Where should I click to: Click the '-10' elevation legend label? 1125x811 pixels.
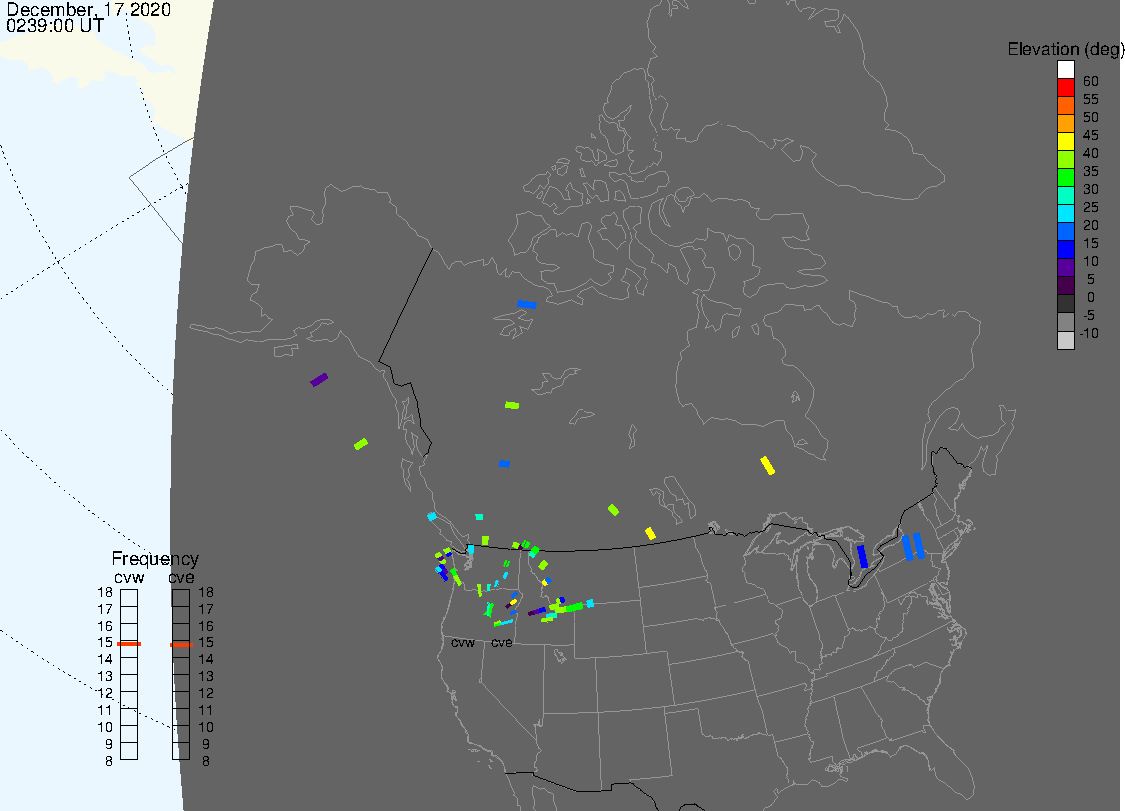[x=1089, y=333]
